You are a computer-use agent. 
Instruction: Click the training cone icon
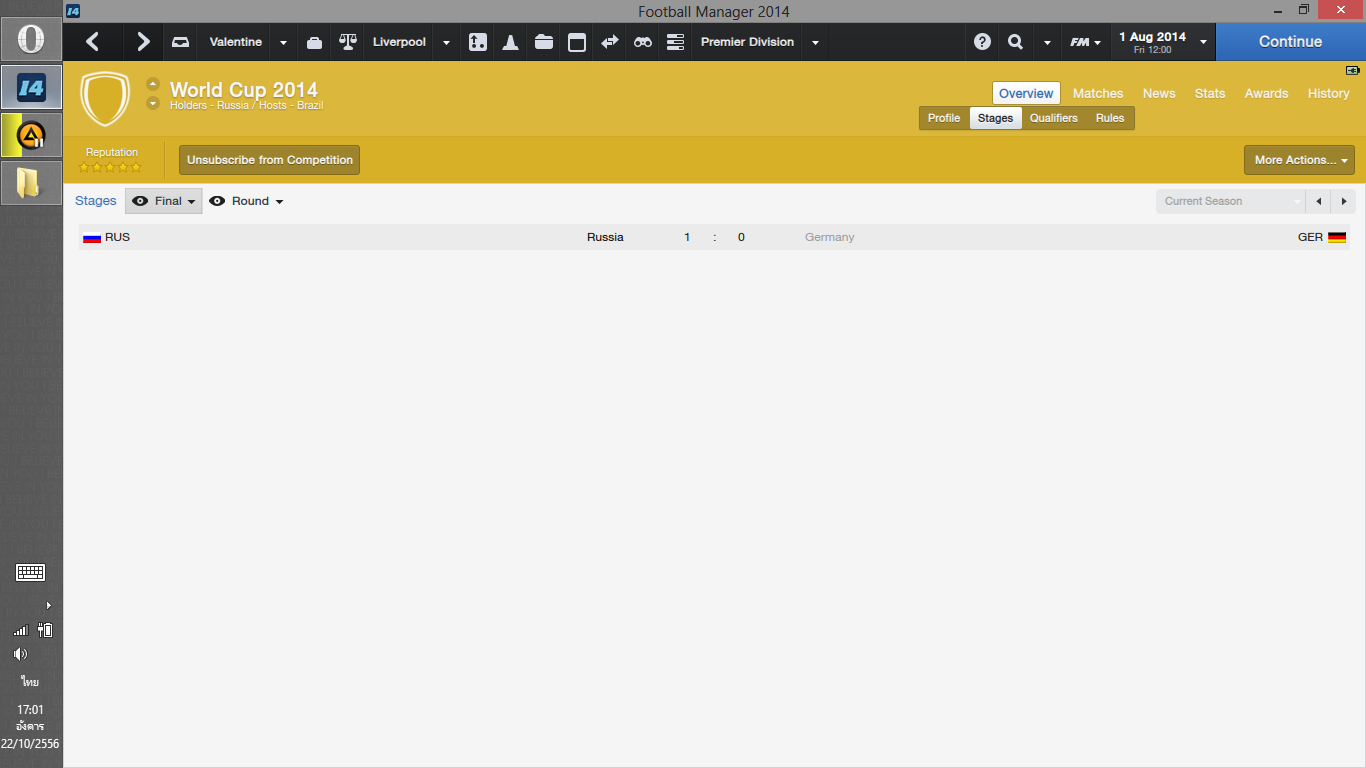click(x=510, y=42)
